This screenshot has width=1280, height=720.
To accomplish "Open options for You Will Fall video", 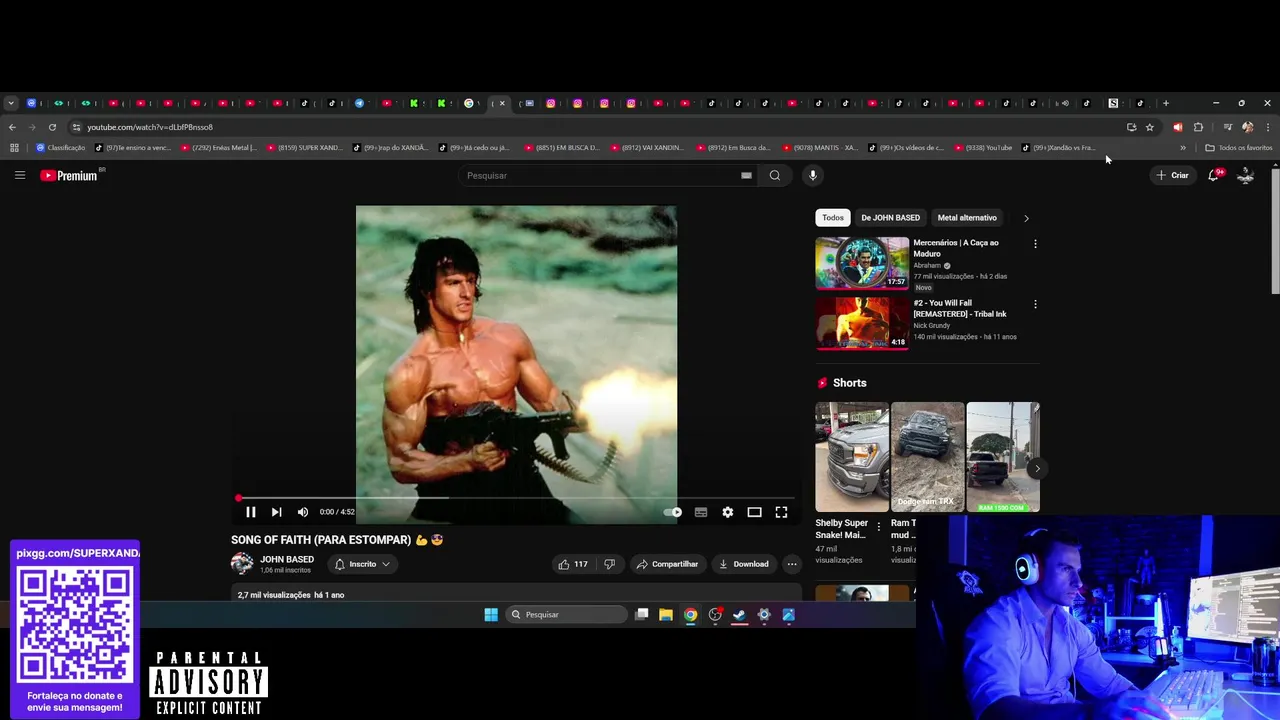I will [x=1035, y=304].
